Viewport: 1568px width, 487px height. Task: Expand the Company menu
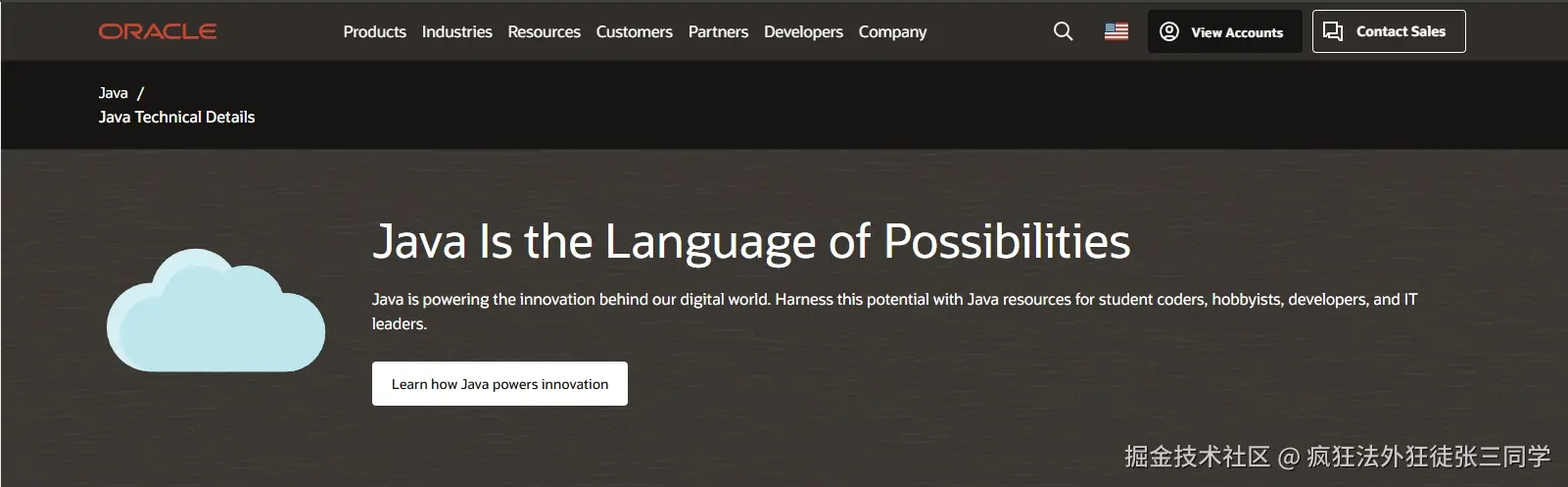click(892, 31)
